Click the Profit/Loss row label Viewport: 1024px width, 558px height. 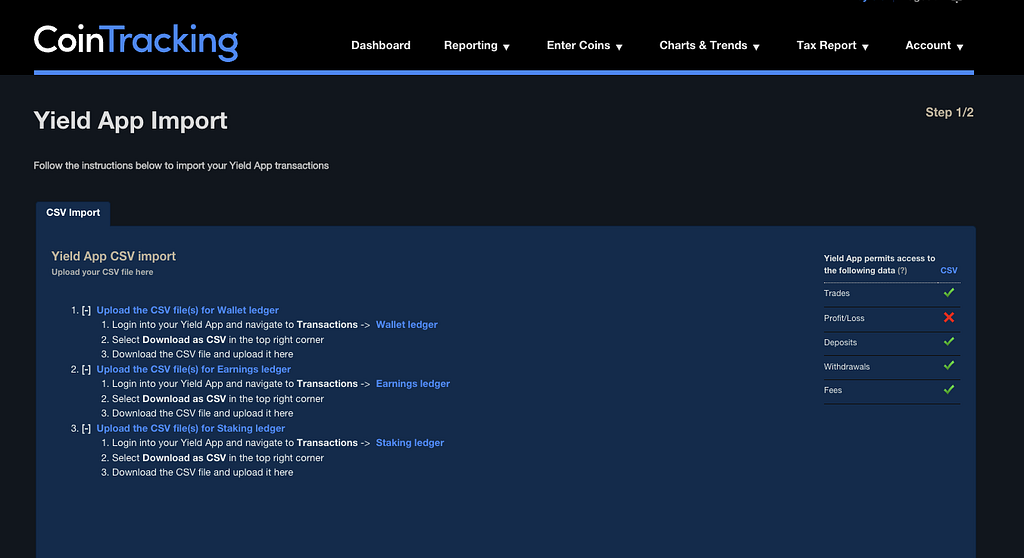pos(844,318)
